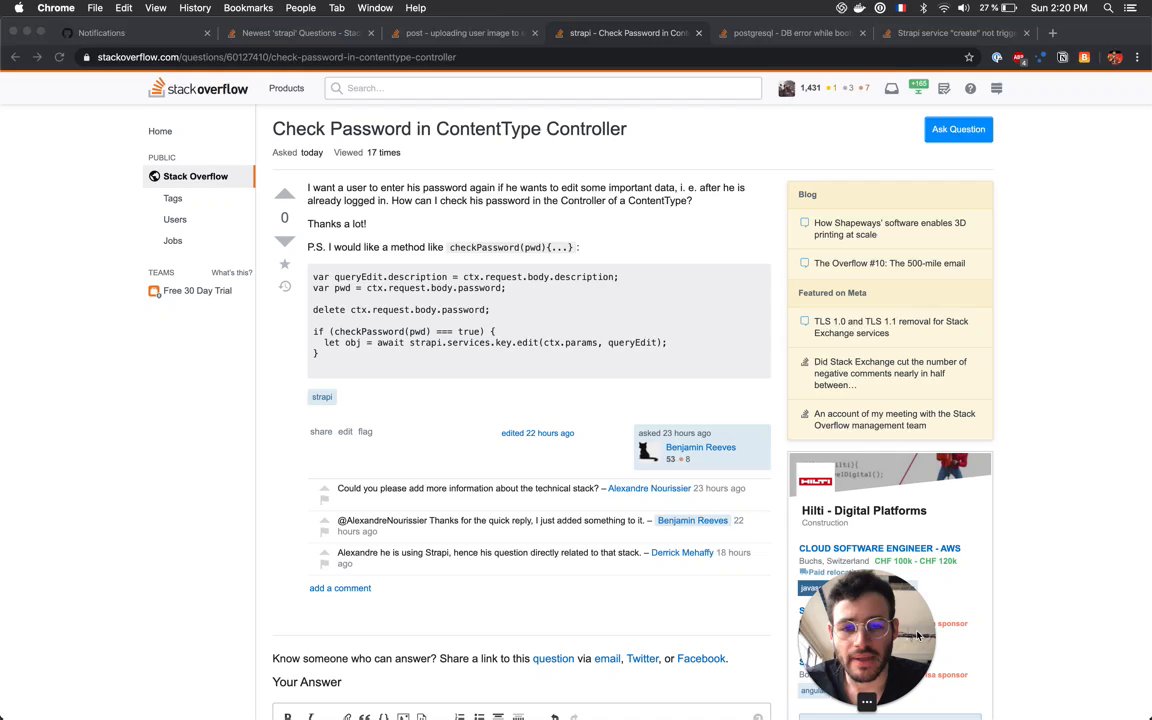The width and height of the screenshot is (1152, 720).
Task: Open the Products menu
Action: click(286, 88)
